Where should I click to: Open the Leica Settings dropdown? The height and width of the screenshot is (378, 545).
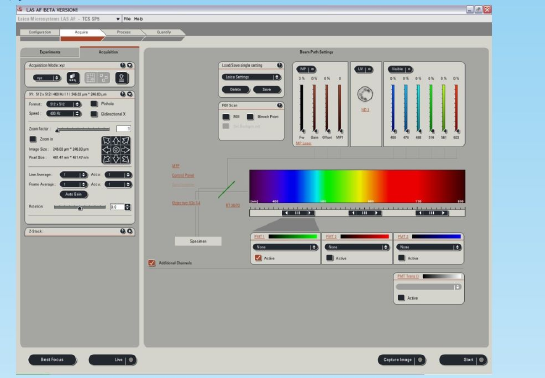point(251,77)
